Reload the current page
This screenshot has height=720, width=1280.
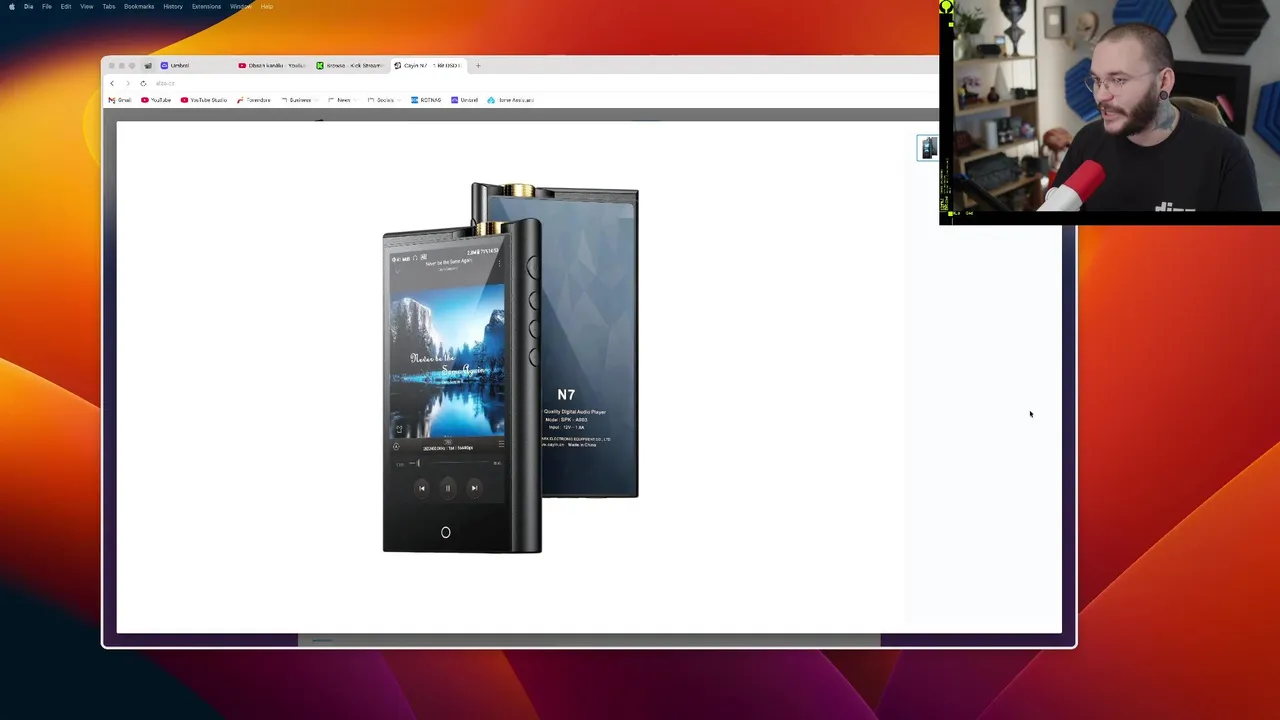pos(143,83)
